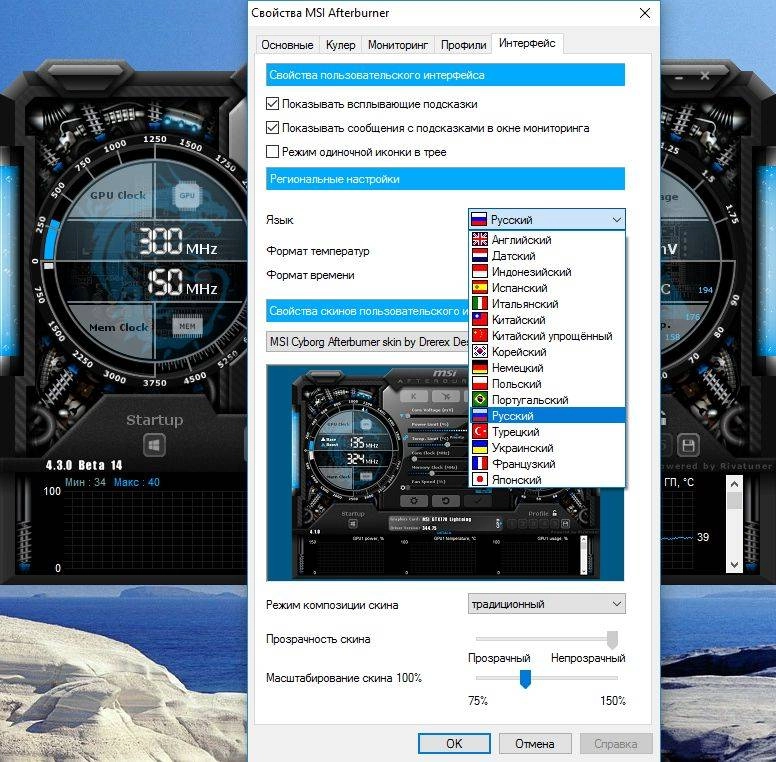The image size is (776, 762).
Task: Click the French flag icon
Action: click(480, 464)
